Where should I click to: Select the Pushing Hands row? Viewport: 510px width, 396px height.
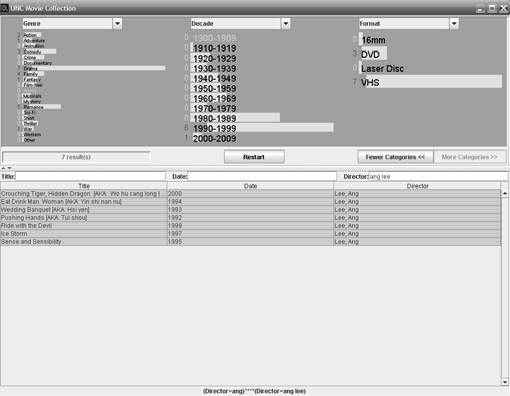[x=250, y=218]
